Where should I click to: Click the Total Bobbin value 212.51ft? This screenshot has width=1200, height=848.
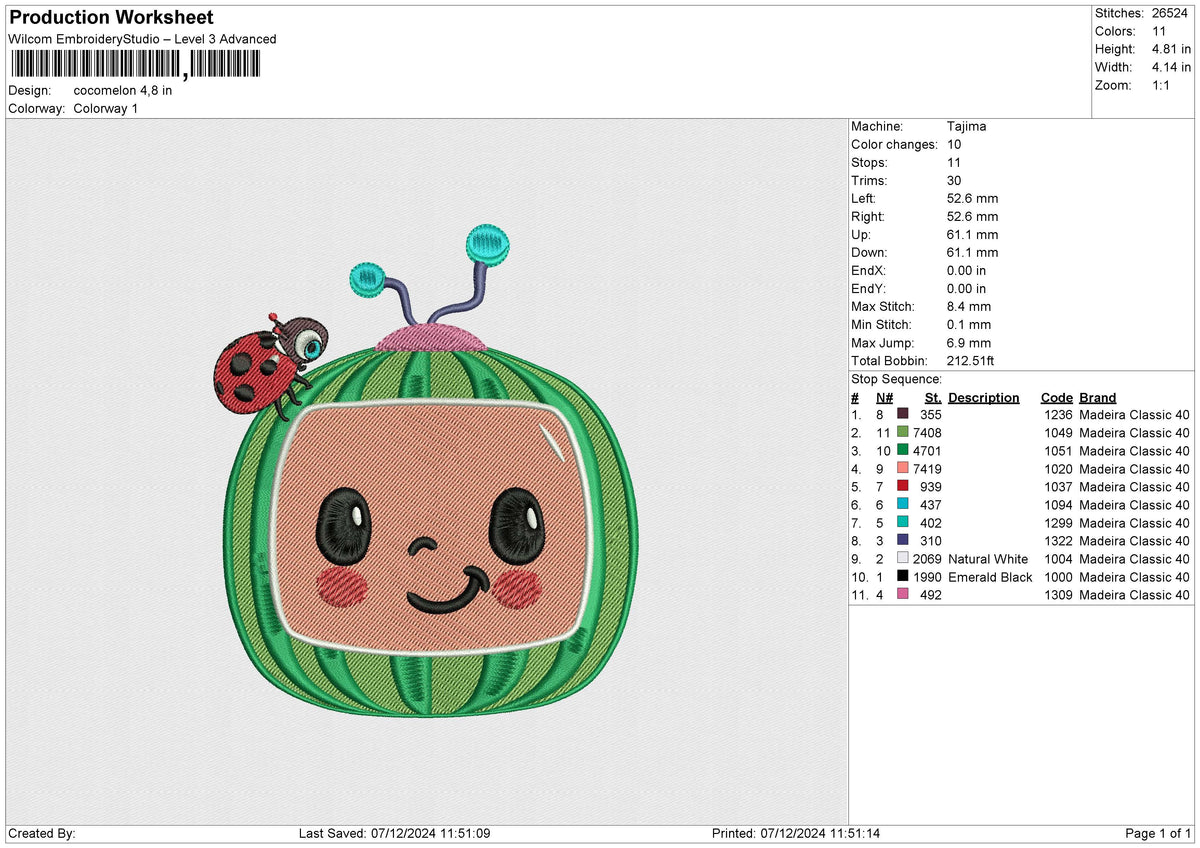pos(970,360)
